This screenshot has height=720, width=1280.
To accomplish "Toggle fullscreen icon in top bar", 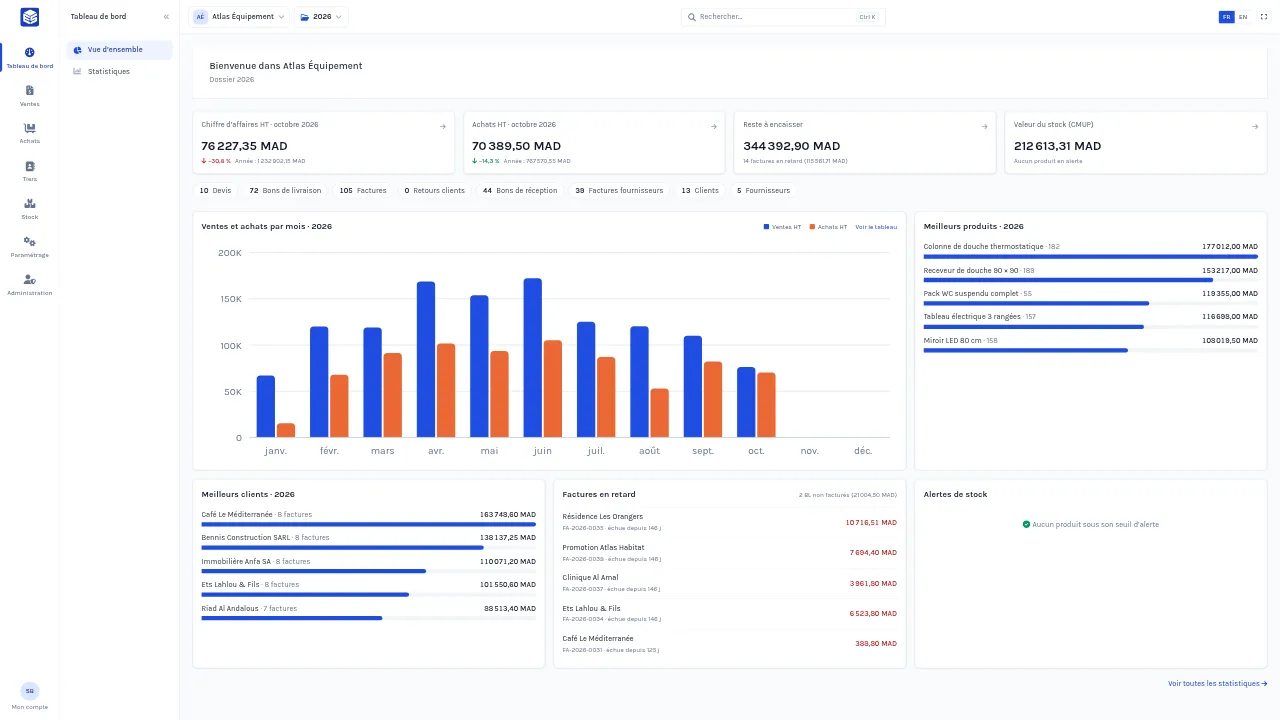I will [x=1263, y=17].
